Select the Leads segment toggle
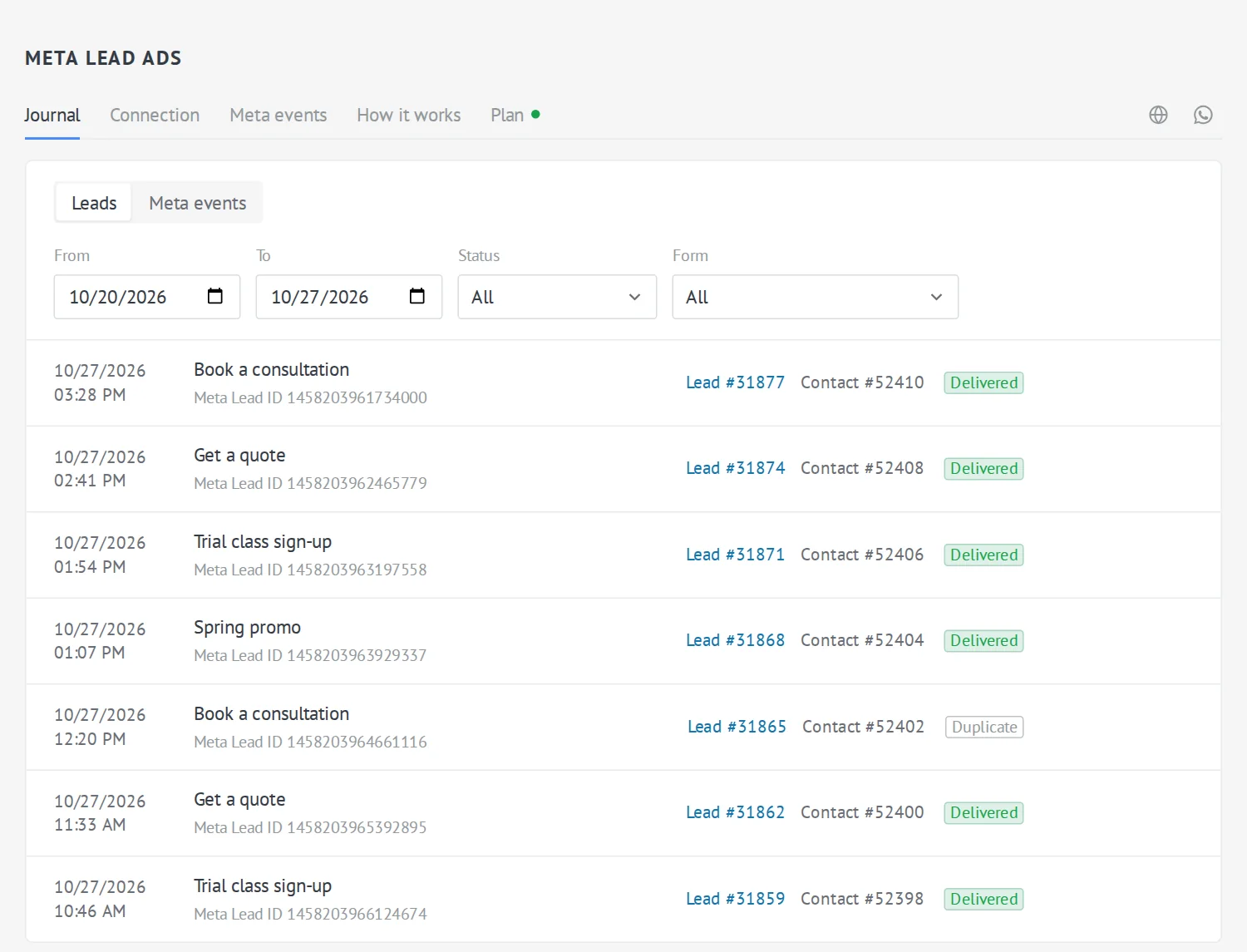 (x=94, y=203)
